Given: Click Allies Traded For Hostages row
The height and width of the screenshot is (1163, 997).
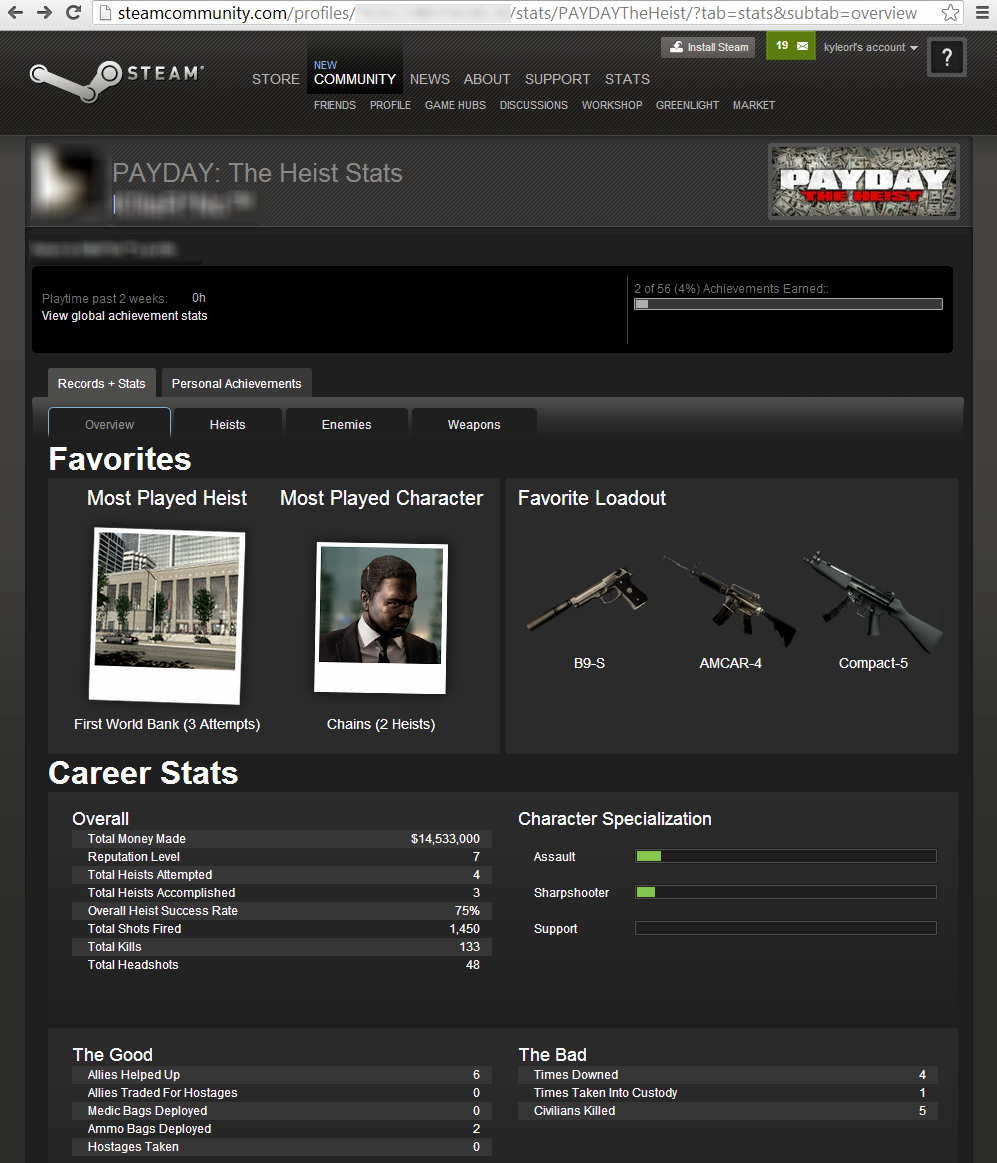Looking at the screenshot, I should (x=282, y=1093).
